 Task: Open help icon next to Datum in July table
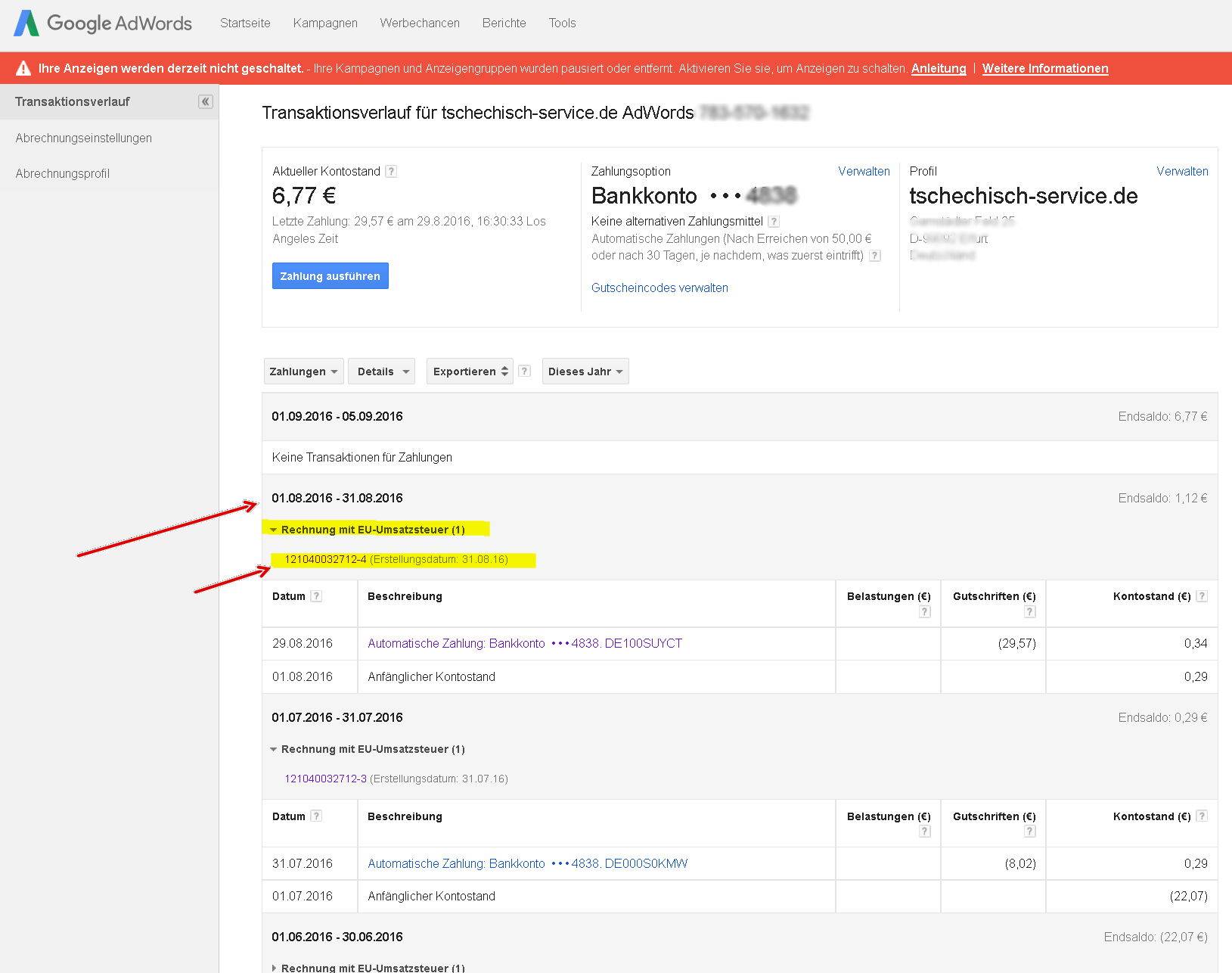[x=316, y=816]
